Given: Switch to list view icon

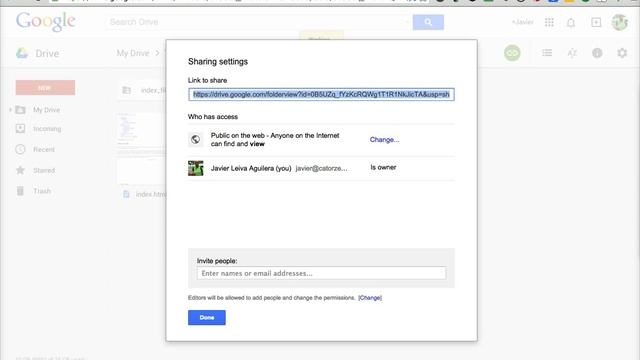Looking at the screenshot, I should tap(547, 53).
